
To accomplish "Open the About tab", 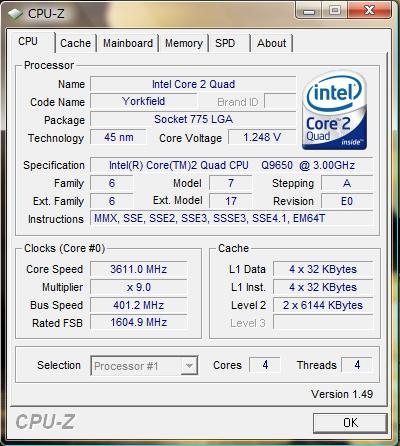I will click(x=271, y=43).
